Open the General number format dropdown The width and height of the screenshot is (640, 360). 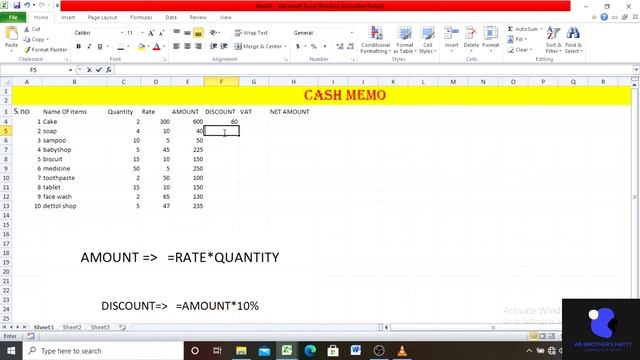click(x=351, y=33)
